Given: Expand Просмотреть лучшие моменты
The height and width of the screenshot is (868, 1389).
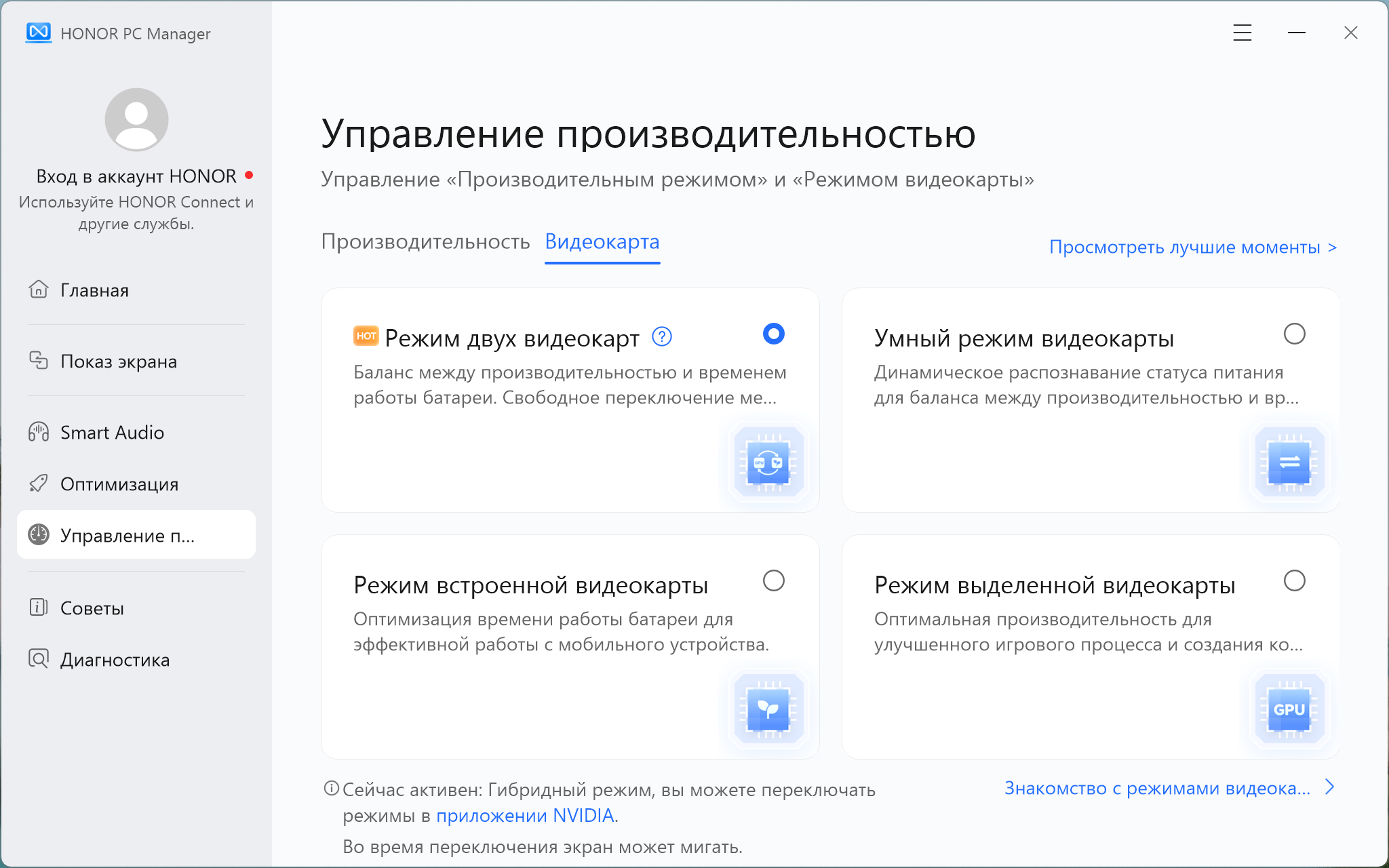Looking at the screenshot, I should (x=1192, y=247).
